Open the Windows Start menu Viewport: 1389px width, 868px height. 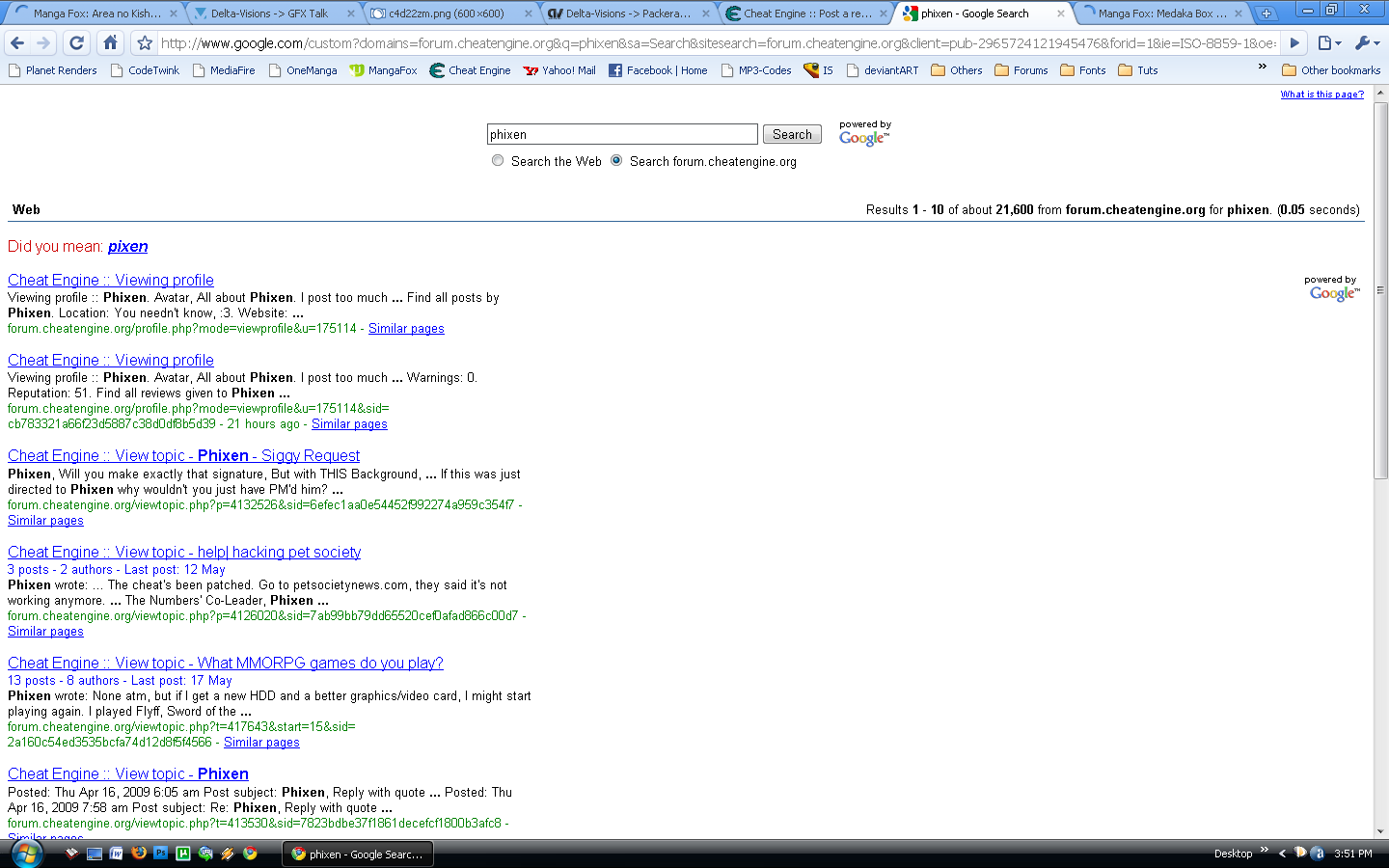tap(26, 854)
